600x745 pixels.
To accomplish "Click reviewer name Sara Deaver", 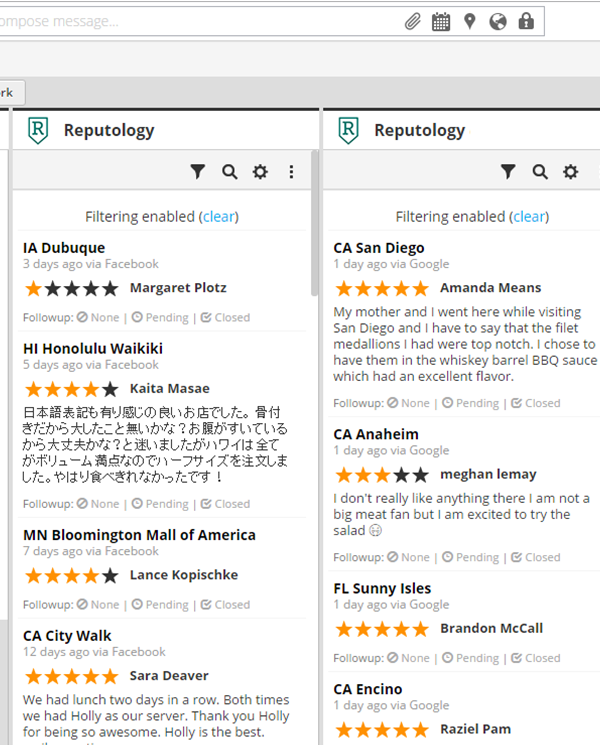I will (x=169, y=675).
